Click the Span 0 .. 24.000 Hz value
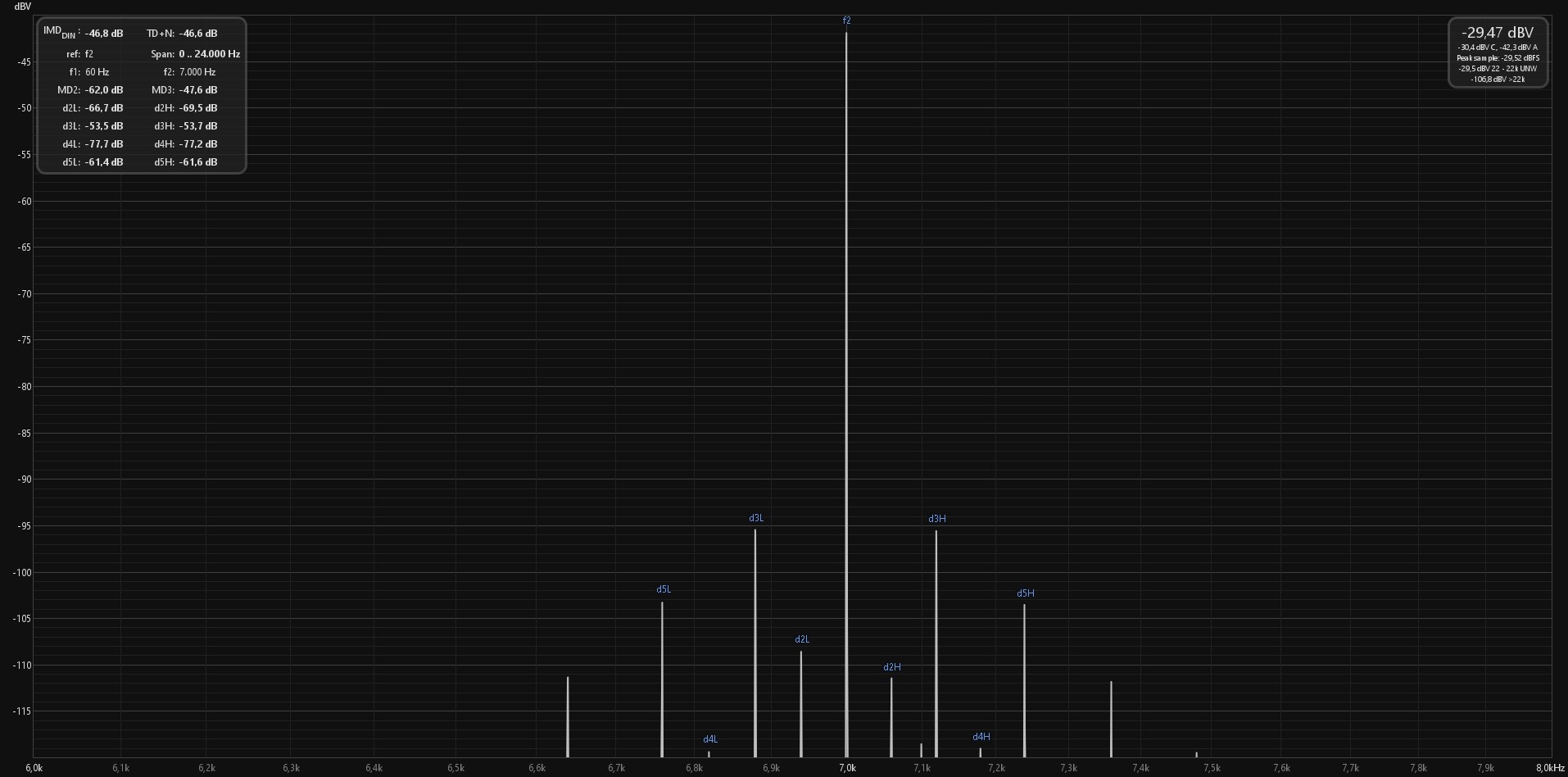 coord(210,54)
